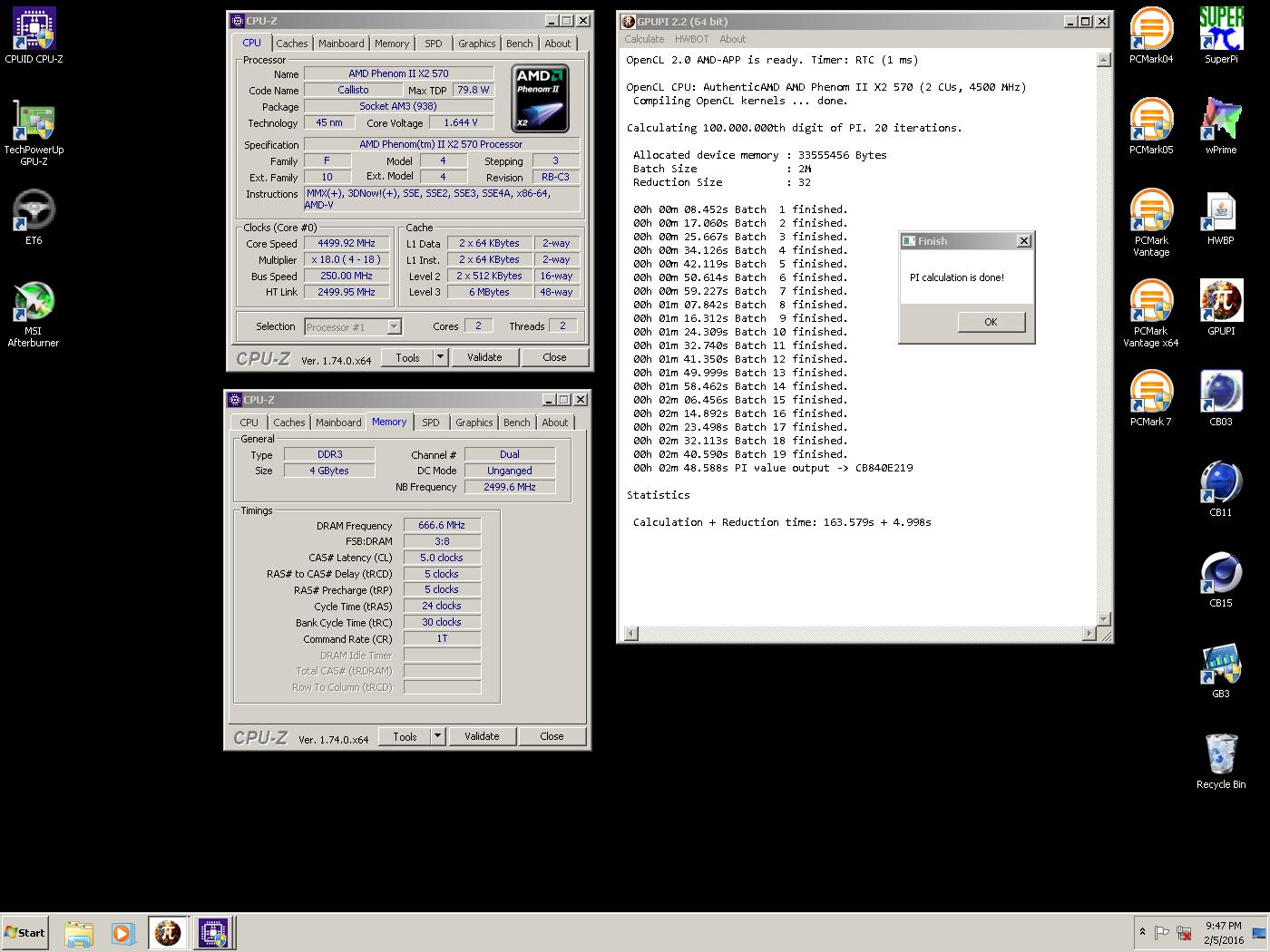The height and width of the screenshot is (952, 1270).
Task: Click the Core Voltage 1.644 V field
Action: [x=461, y=122]
